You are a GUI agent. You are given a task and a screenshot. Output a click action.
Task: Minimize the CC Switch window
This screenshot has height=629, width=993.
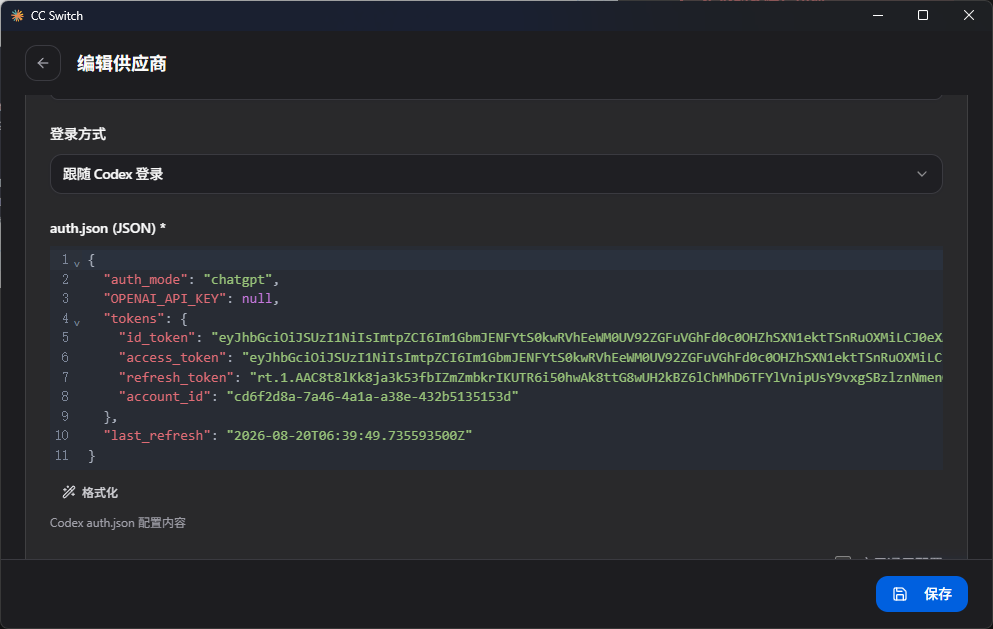coord(878,15)
